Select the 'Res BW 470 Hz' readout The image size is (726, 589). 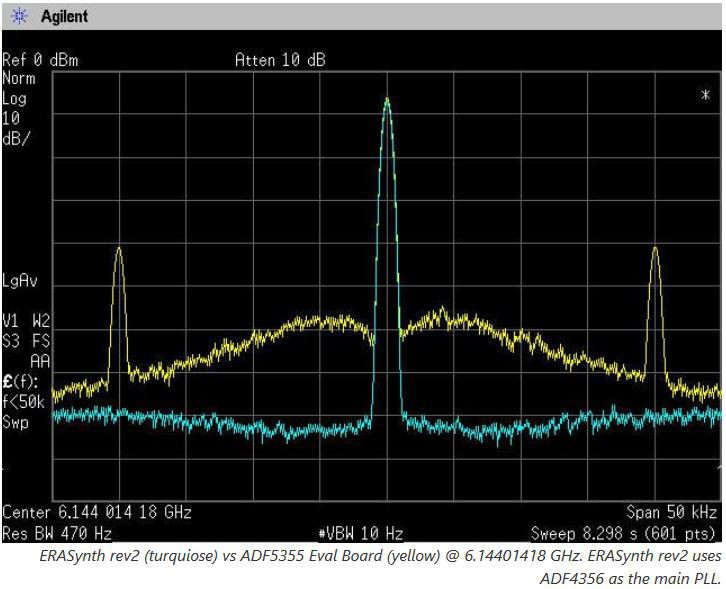(57, 533)
